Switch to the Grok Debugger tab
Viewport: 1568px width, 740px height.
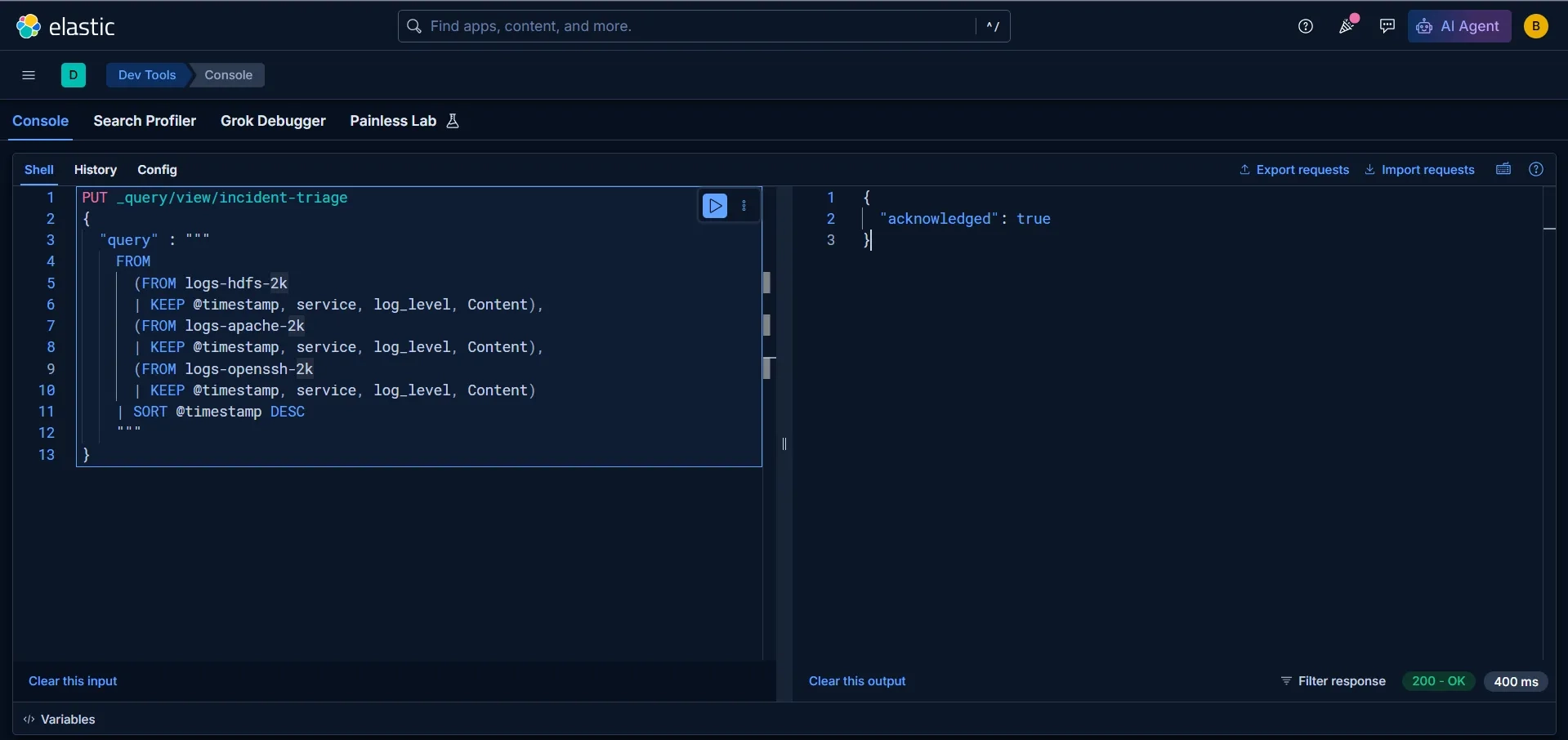pos(273,121)
